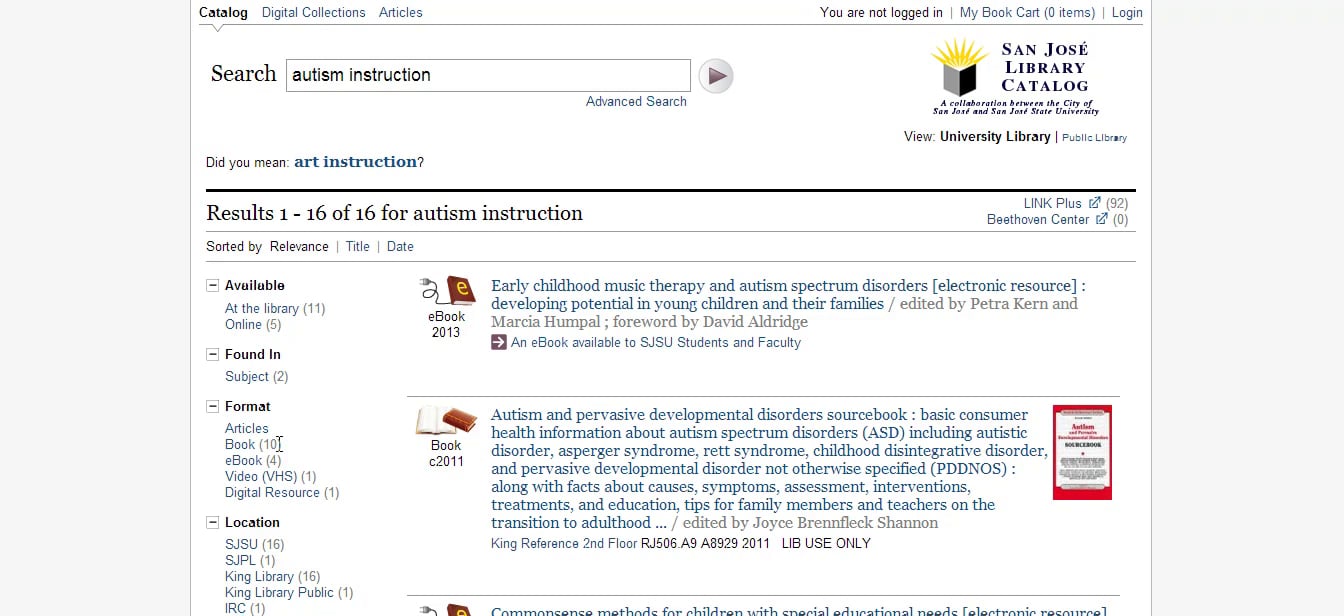Click the eBook availability arrow icon
1344x616 pixels.
coord(499,342)
